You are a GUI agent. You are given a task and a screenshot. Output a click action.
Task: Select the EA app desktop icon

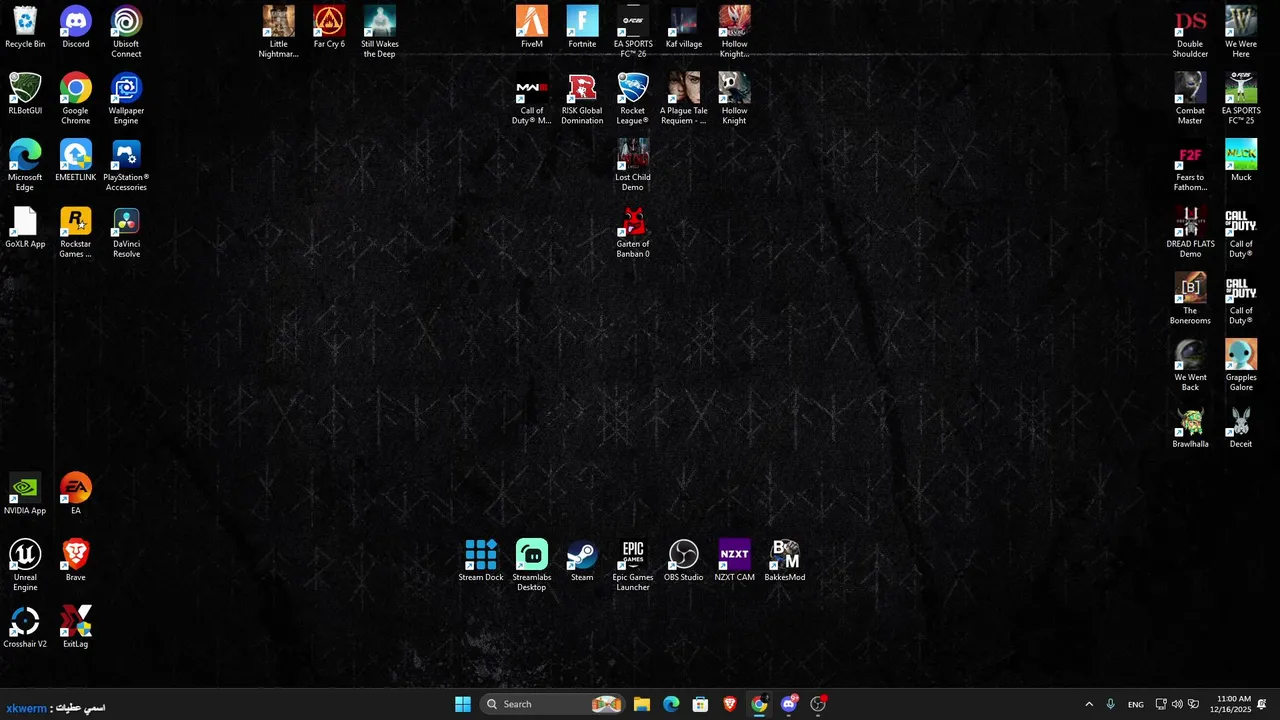pyautogui.click(x=76, y=495)
